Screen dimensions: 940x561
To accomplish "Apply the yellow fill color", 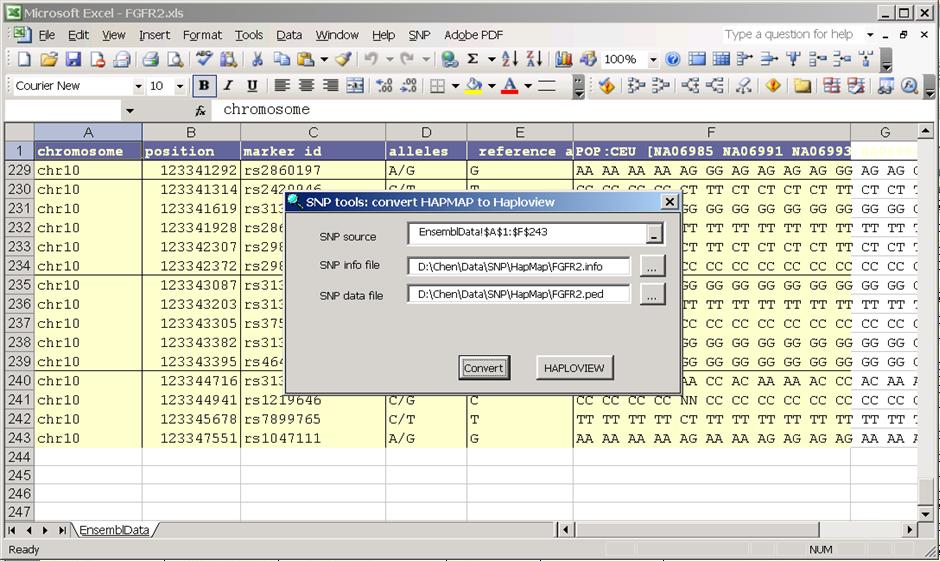I will coord(474,86).
